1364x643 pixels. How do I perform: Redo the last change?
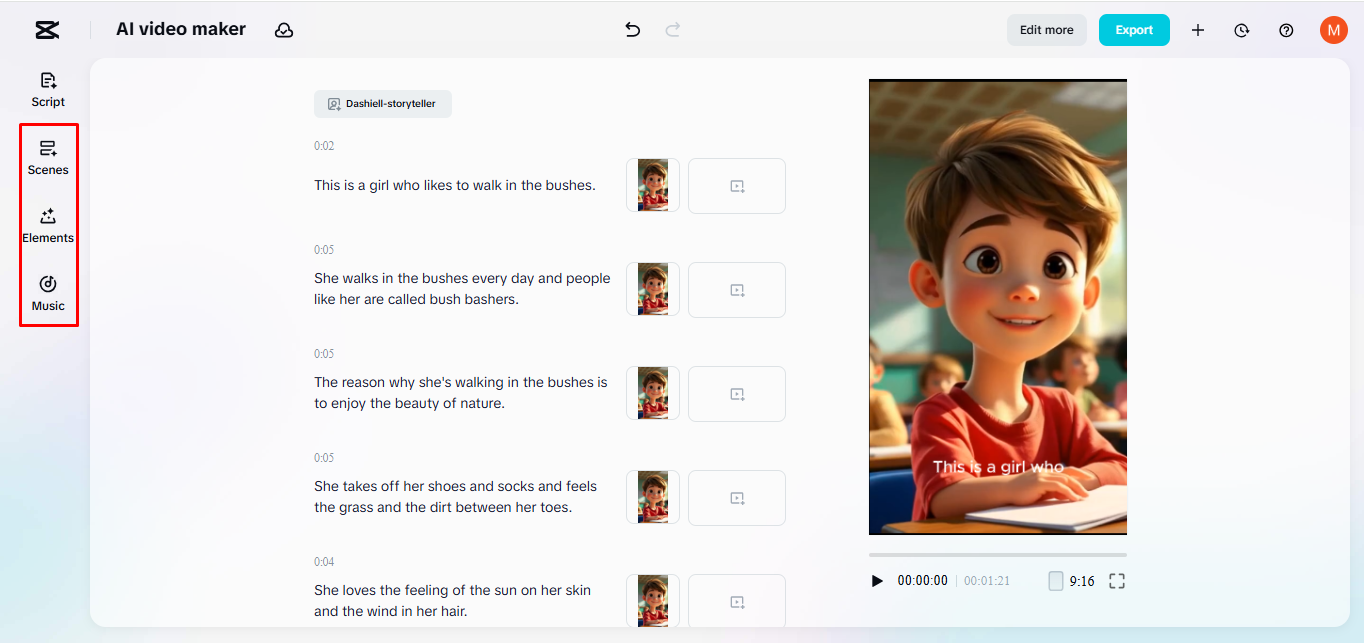673,30
